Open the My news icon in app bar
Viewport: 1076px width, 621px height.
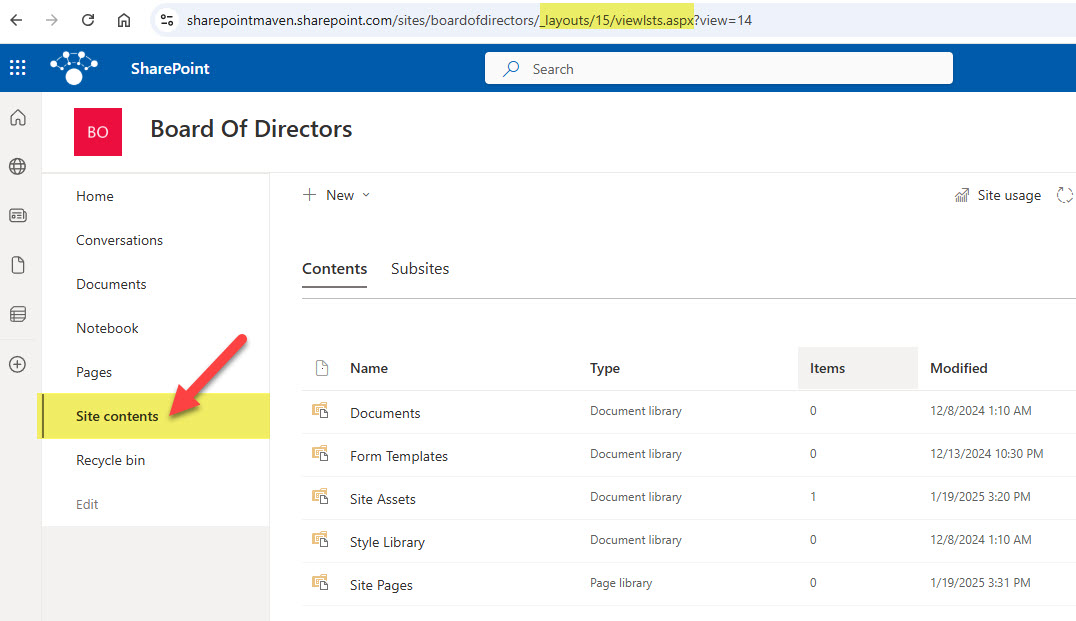click(18, 215)
